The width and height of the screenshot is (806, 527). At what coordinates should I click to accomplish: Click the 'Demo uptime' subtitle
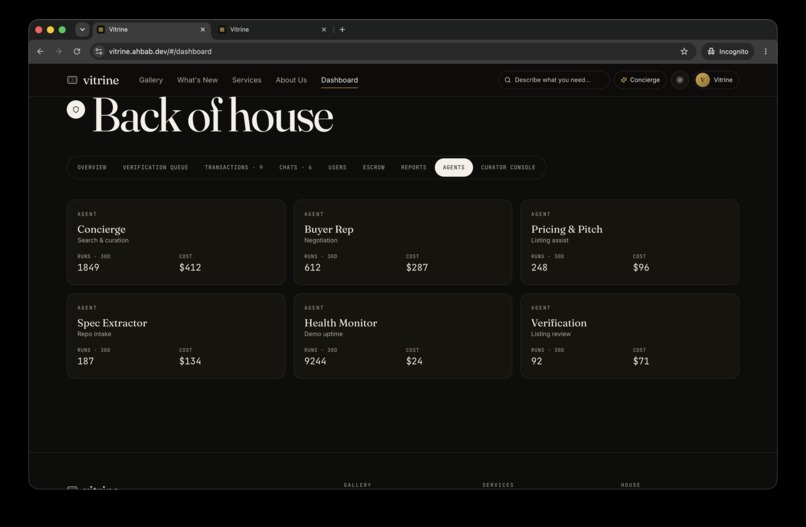click(323, 334)
